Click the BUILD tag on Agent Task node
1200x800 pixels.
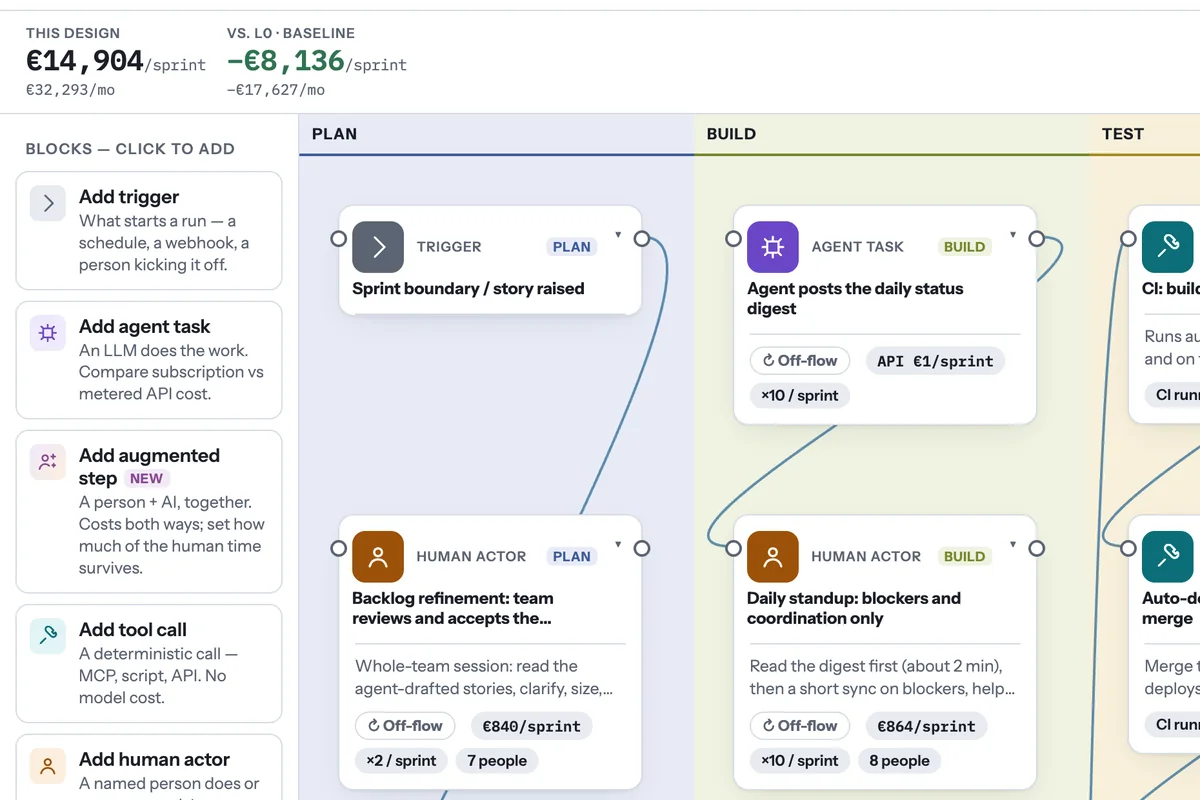[x=965, y=247]
